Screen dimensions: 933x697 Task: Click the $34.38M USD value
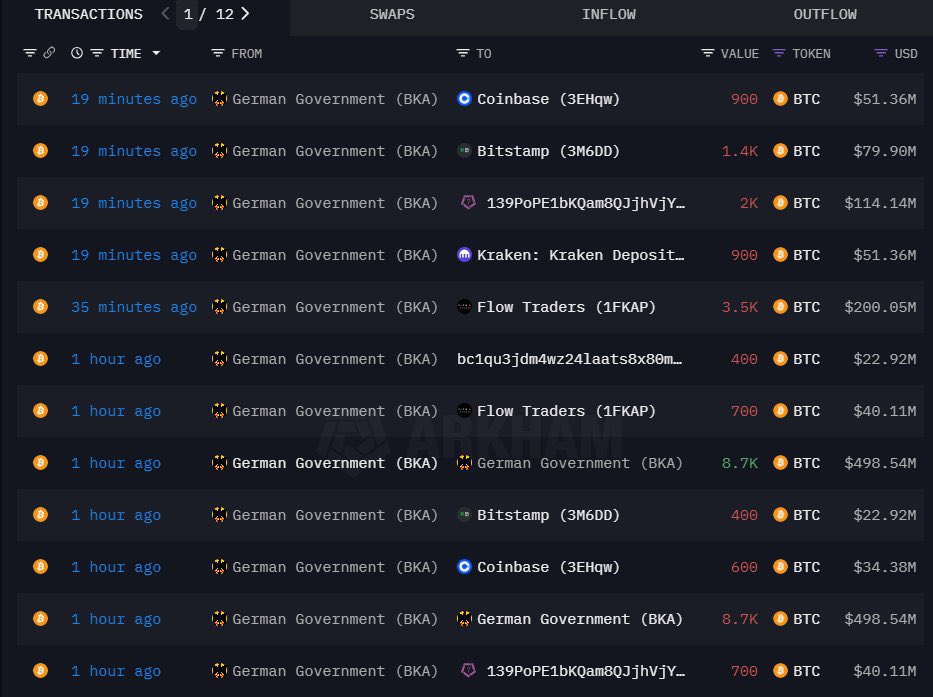[x=885, y=567]
